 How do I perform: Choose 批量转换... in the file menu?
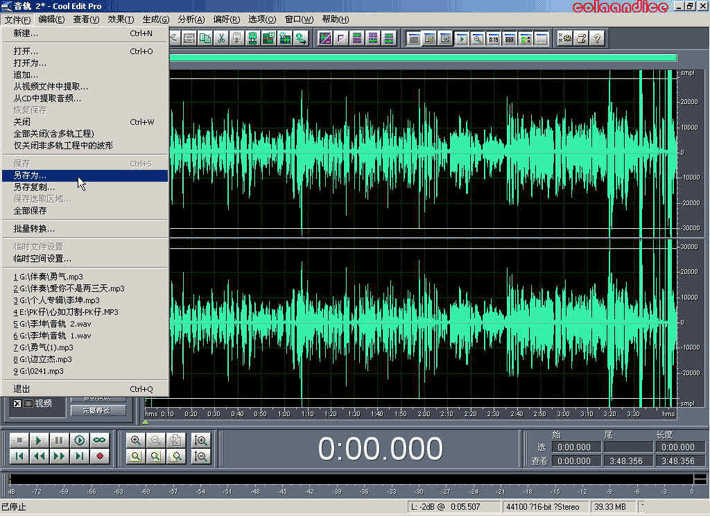click(34, 229)
